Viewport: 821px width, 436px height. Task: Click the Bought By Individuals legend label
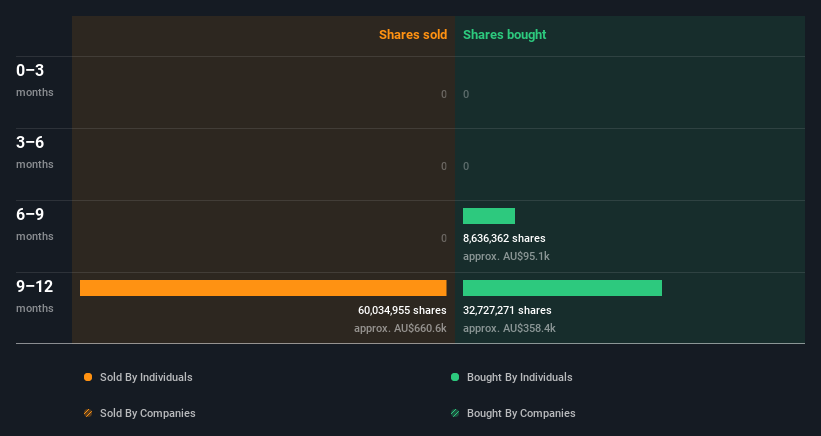[x=519, y=377]
